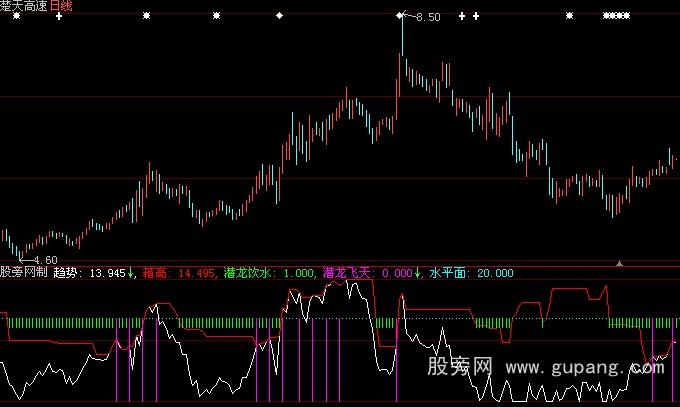
Task: Click the 楚天高速 stock name label
Action: pos(24,5)
